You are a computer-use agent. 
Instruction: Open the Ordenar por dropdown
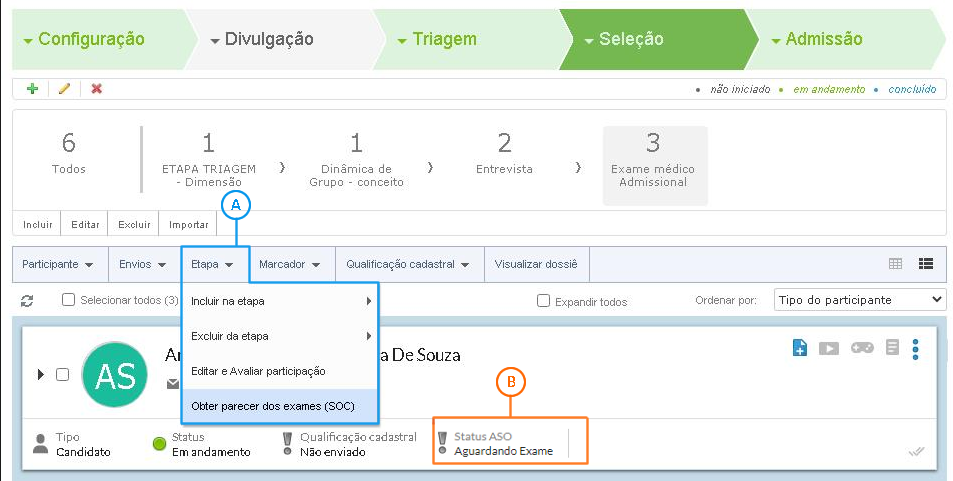(859, 299)
